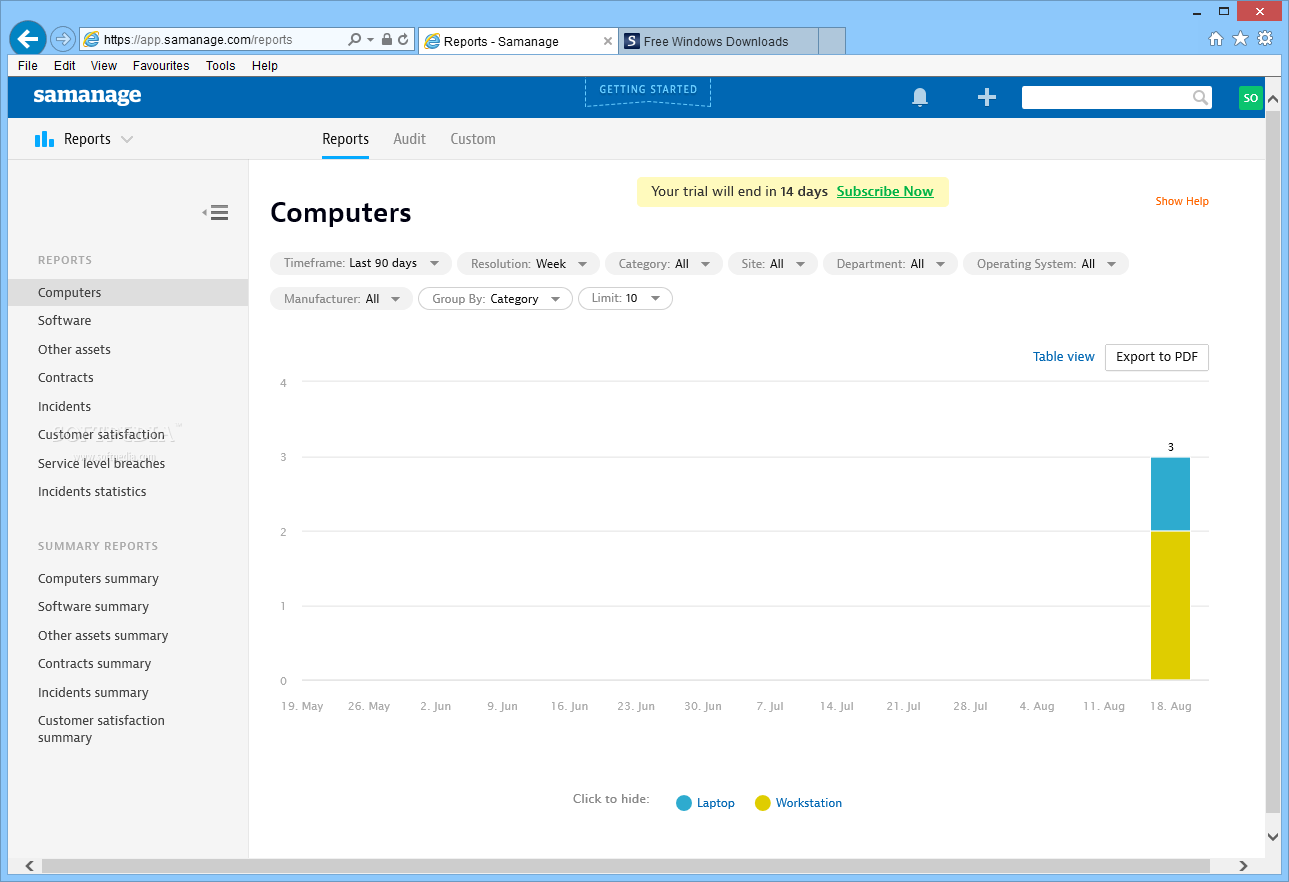Open the Category All filter dropdown
Screen dimensions: 1289x882
pos(664,264)
